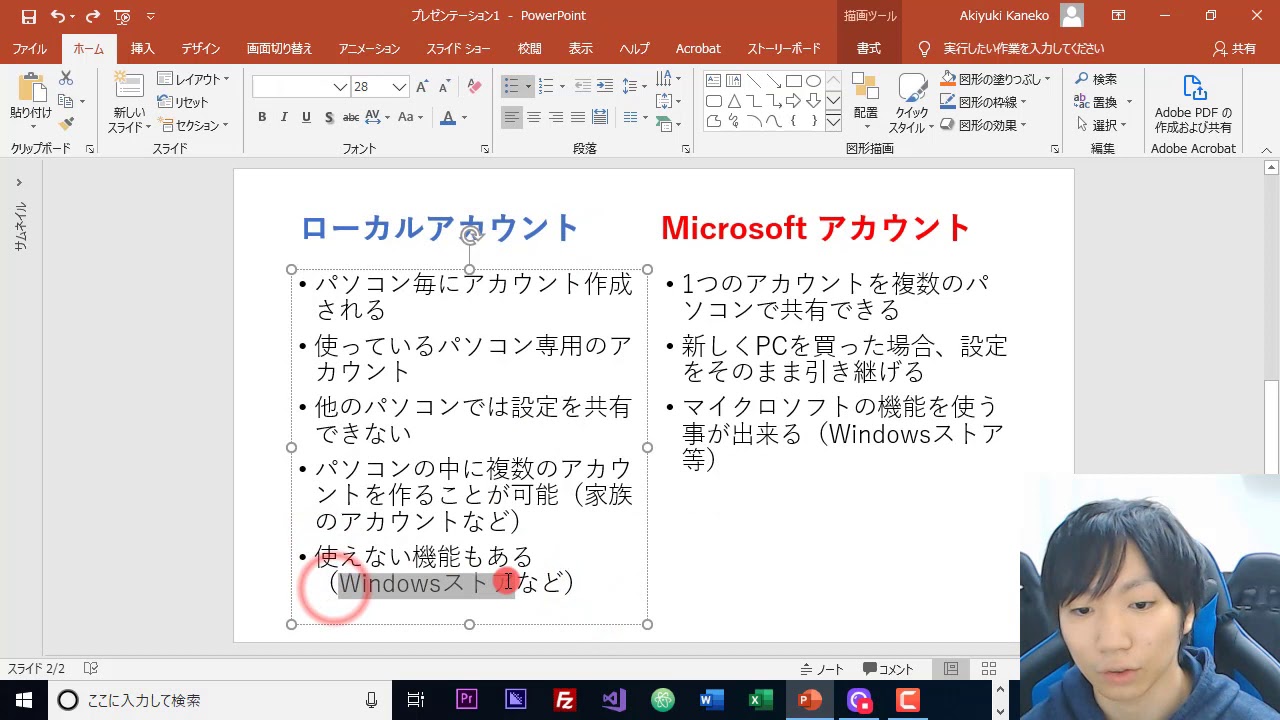The width and height of the screenshot is (1280, 720).
Task: Open the font color dropdown arrow
Action: pos(464,117)
